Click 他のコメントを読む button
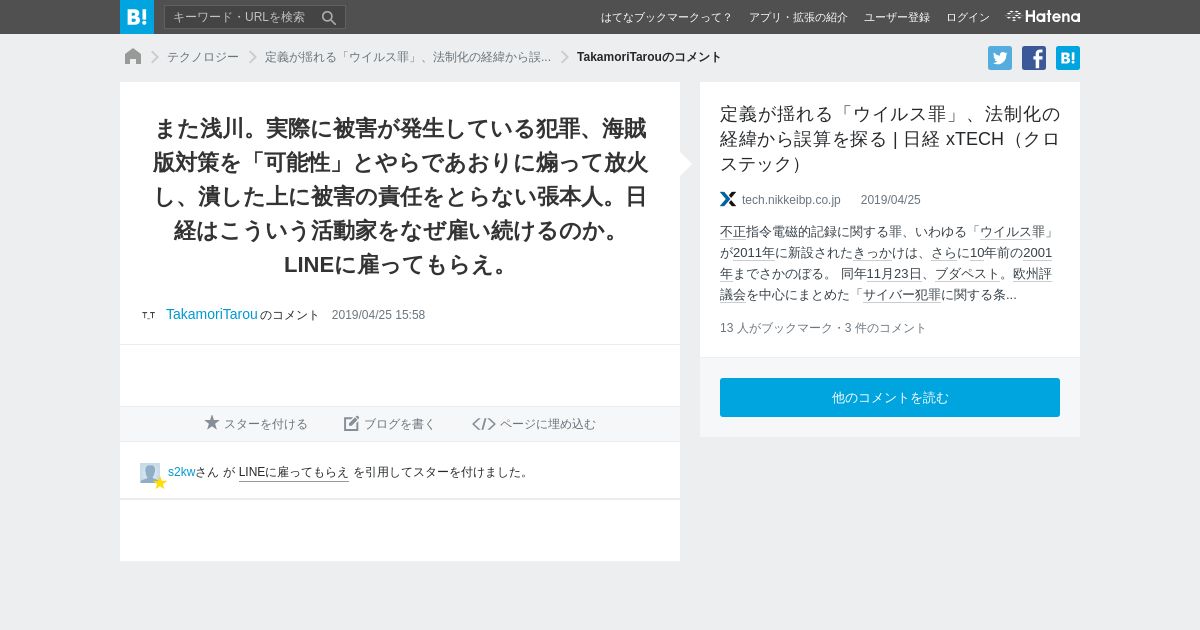 coord(890,397)
